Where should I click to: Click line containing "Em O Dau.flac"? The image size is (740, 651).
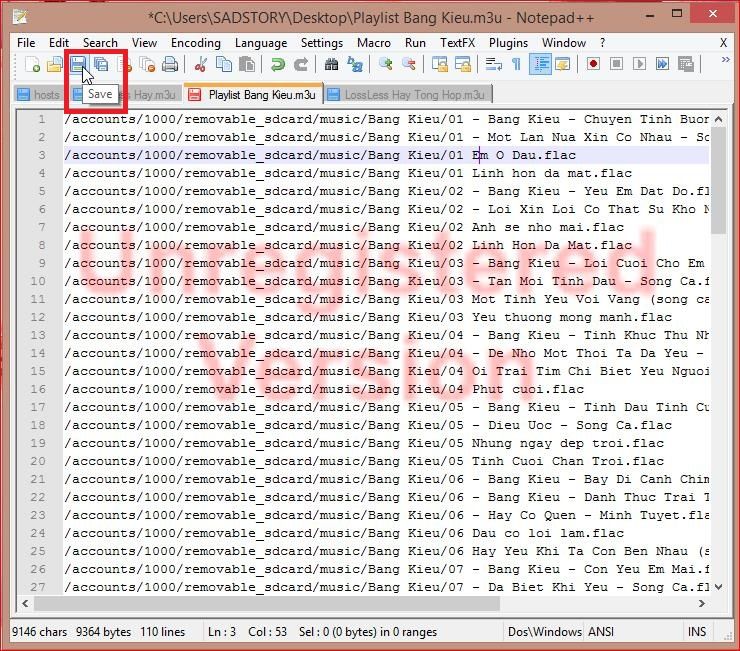pyautogui.click(x=386, y=155)
